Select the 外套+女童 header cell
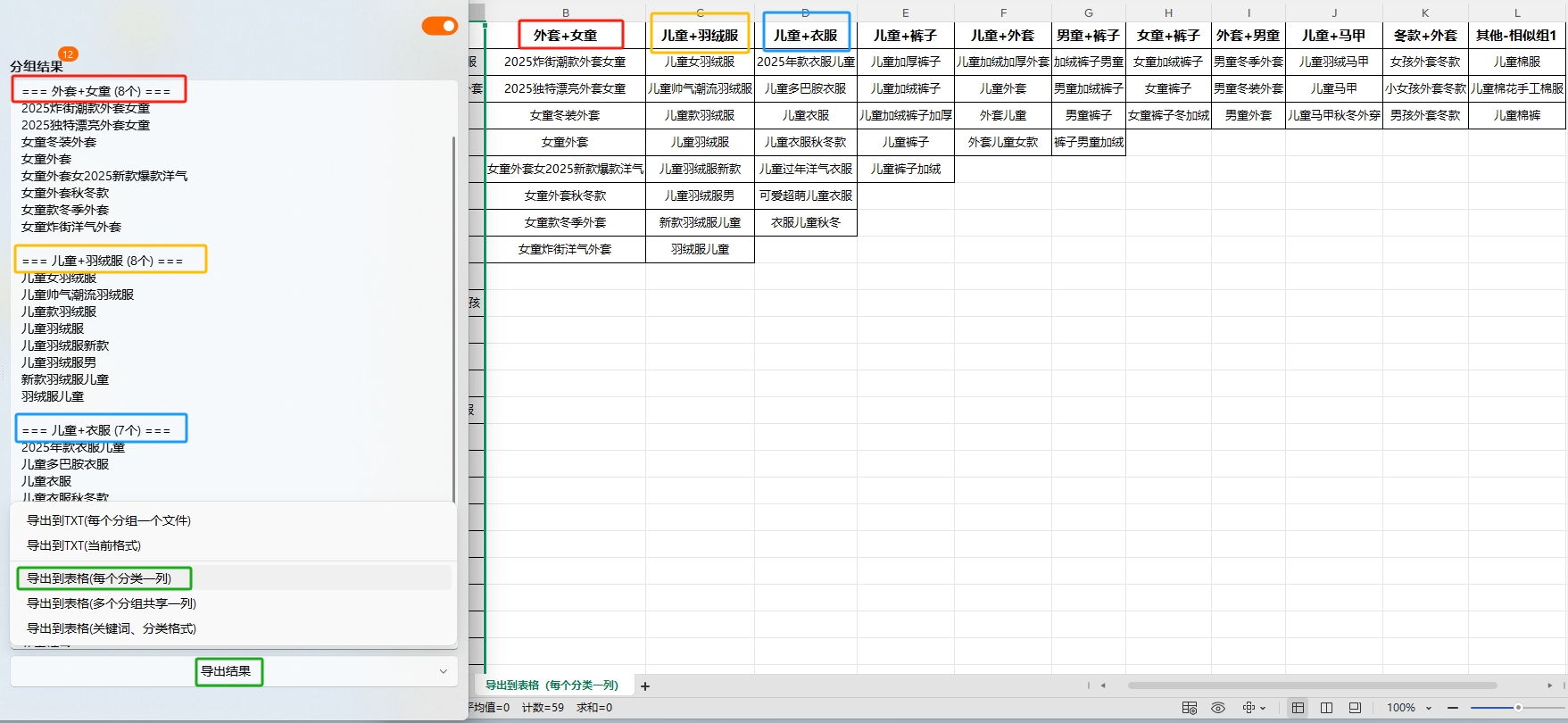The image size is (1568, 723). click(x=566, y=36)
